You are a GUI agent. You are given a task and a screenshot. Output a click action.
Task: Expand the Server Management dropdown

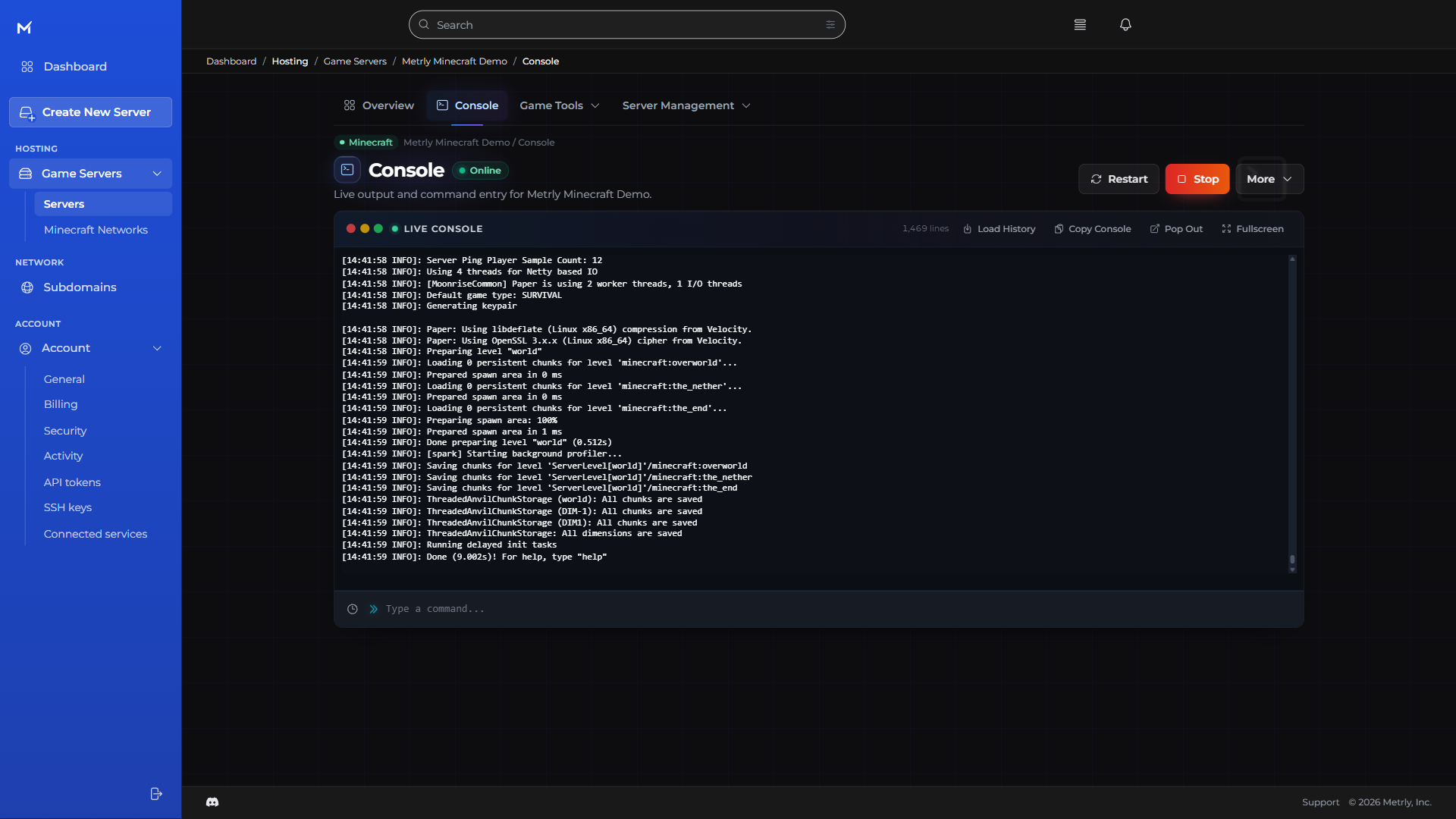[x=686, y=105]
